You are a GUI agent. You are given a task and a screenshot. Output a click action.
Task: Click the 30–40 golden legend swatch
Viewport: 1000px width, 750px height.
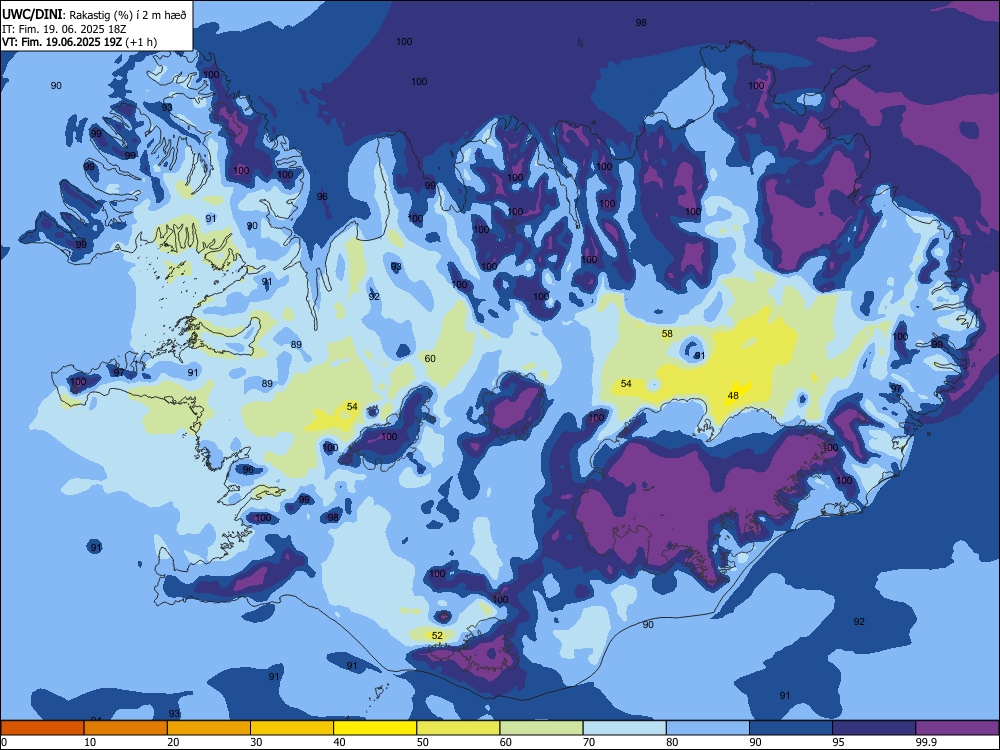click(x=292, y=728)
